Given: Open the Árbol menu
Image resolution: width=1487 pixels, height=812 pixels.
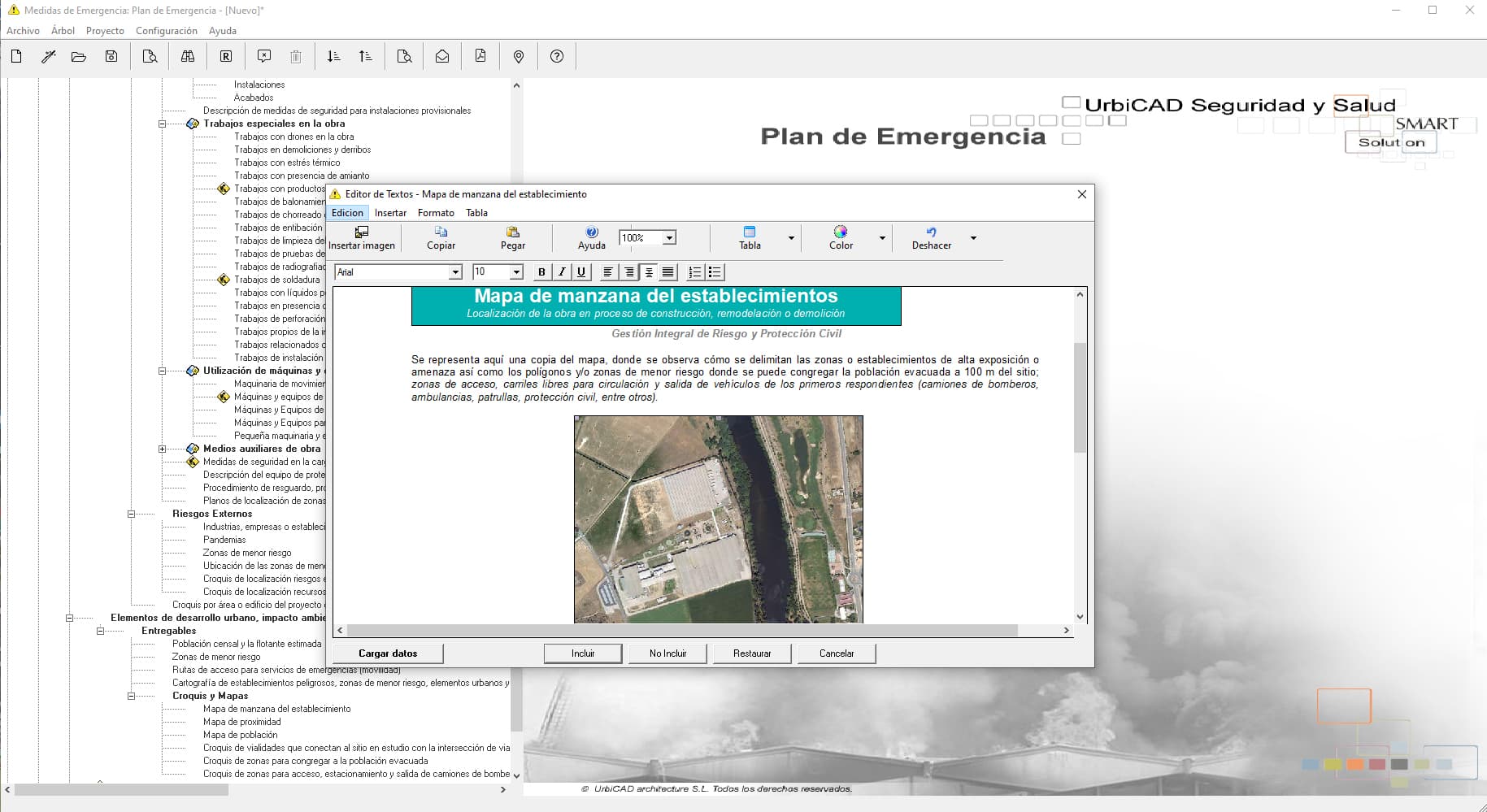Looking at the screenshot, I should pos(63,31).
